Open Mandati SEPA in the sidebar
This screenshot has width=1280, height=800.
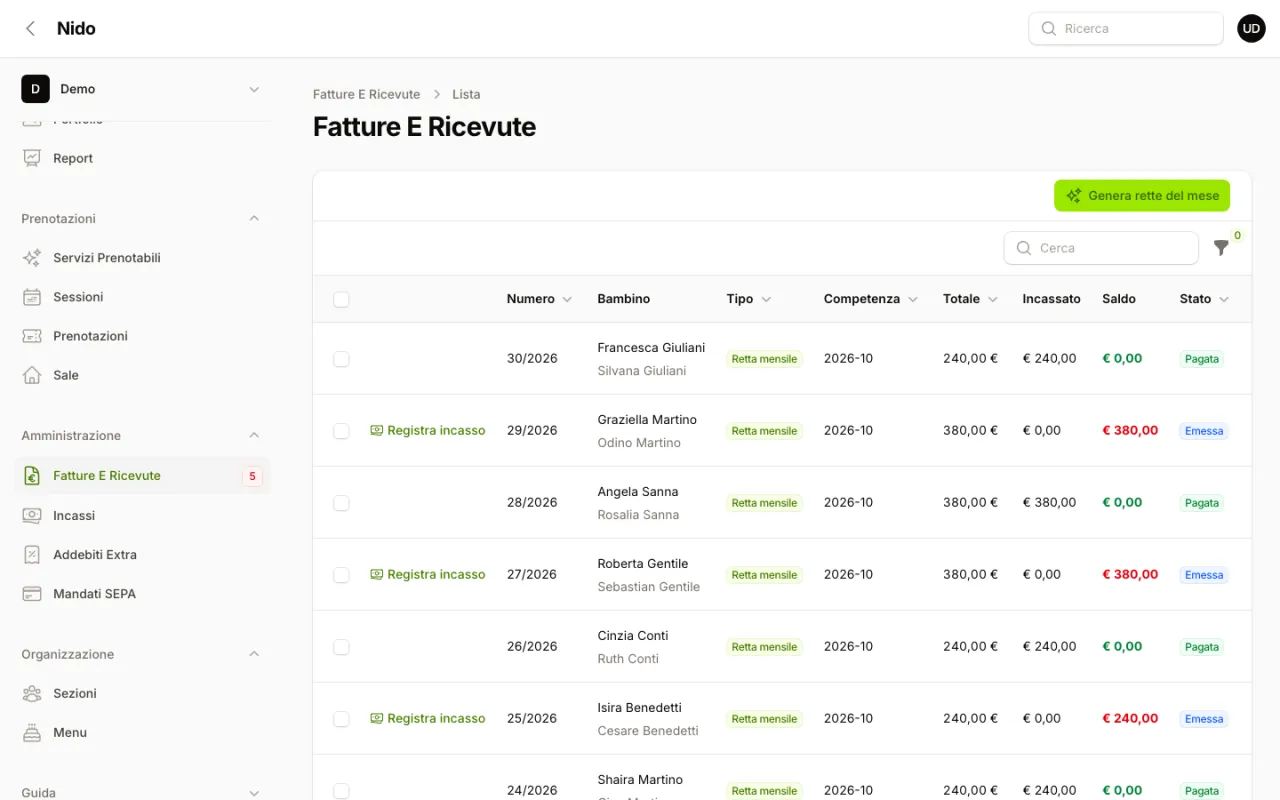(x=142, y=593)
